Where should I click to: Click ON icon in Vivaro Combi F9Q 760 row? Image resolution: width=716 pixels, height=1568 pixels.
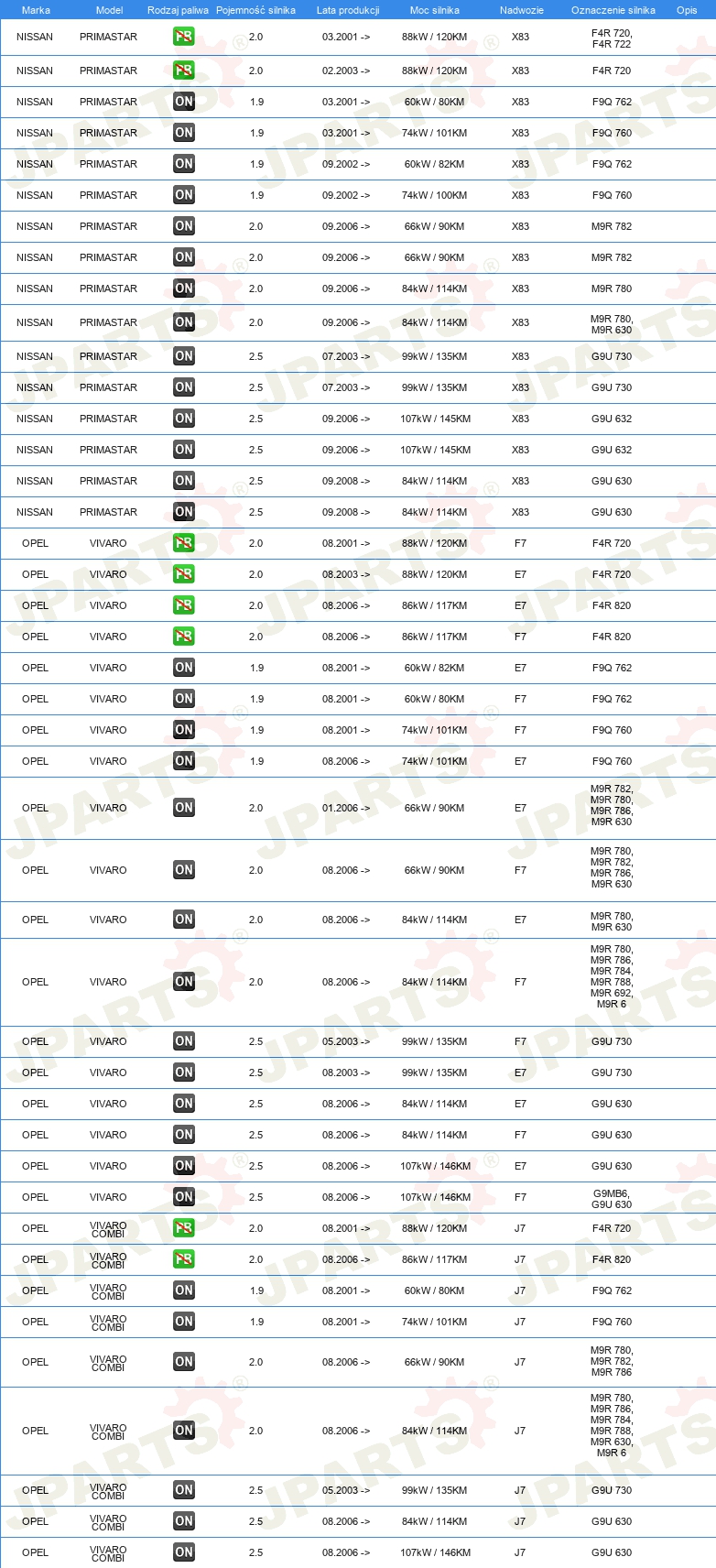[x=184, y=1322]
